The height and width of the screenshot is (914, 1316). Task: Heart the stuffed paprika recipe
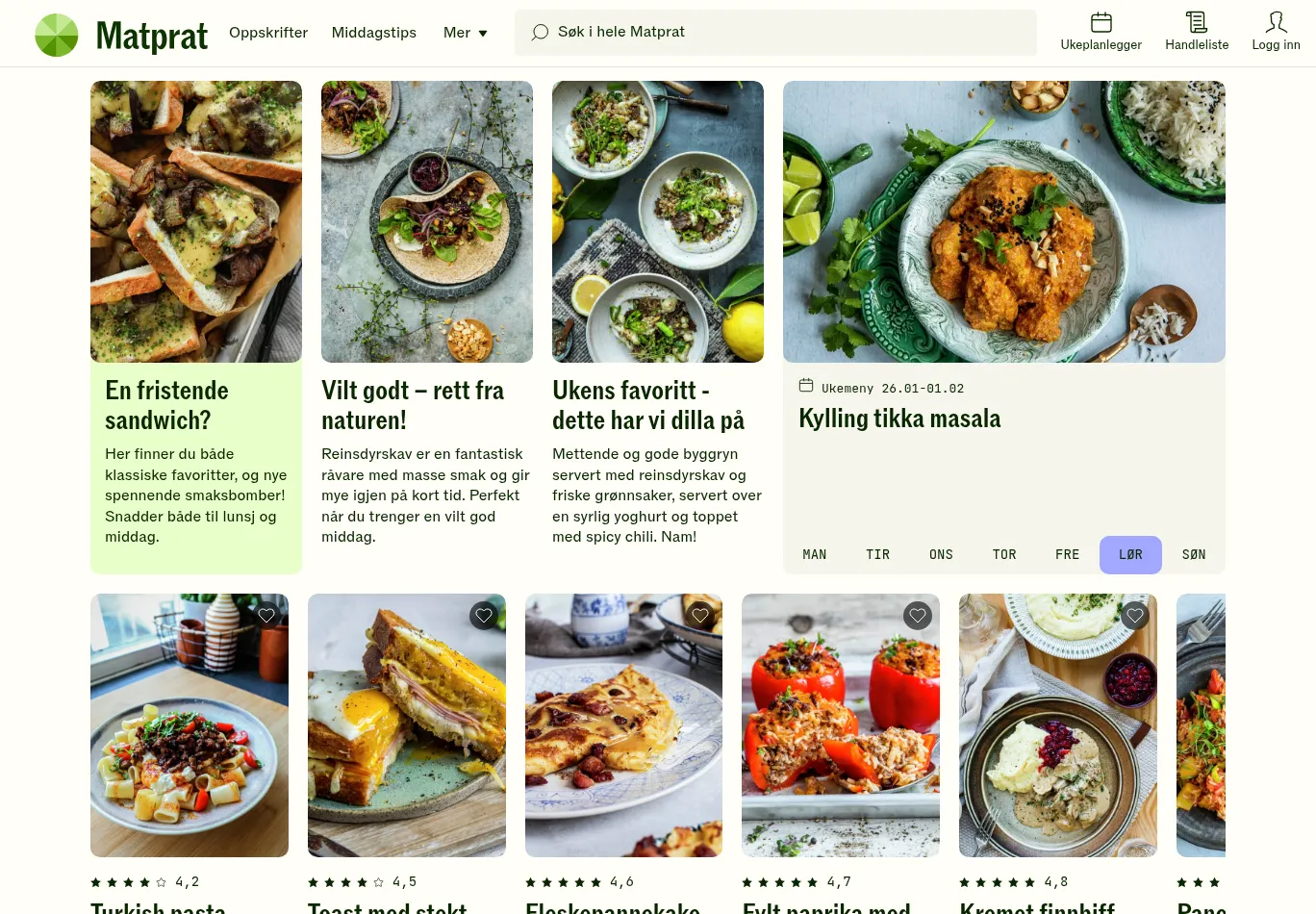pyautogui.click(x=918, y=616)
